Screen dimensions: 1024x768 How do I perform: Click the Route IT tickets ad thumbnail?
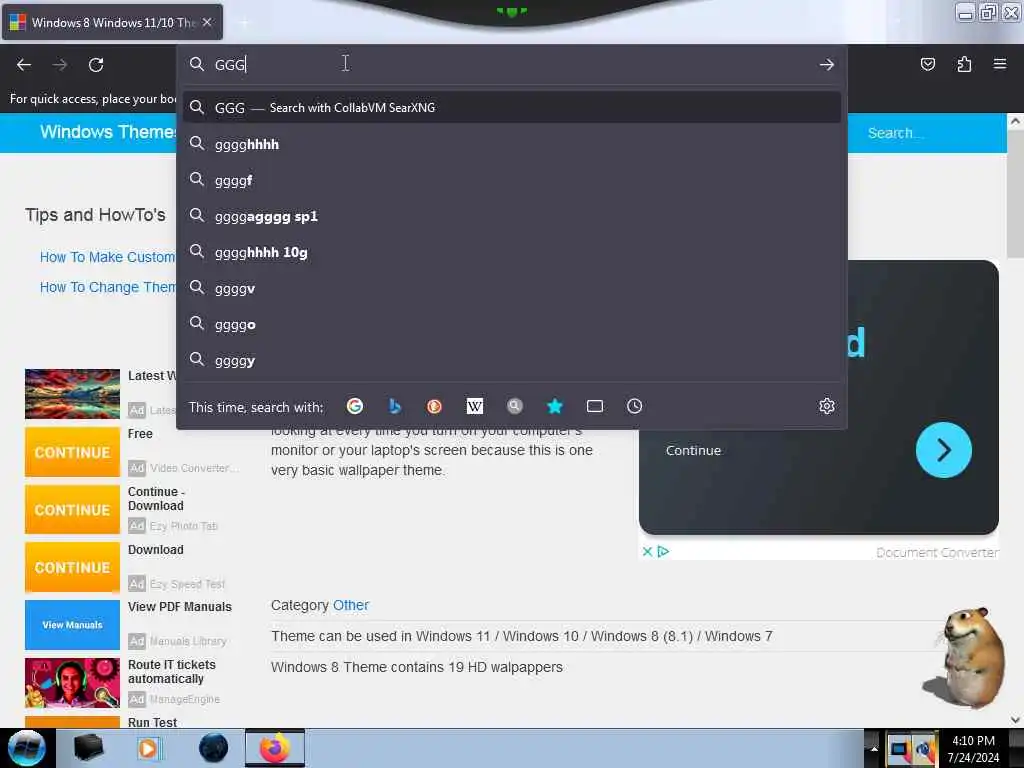point(72,683)
